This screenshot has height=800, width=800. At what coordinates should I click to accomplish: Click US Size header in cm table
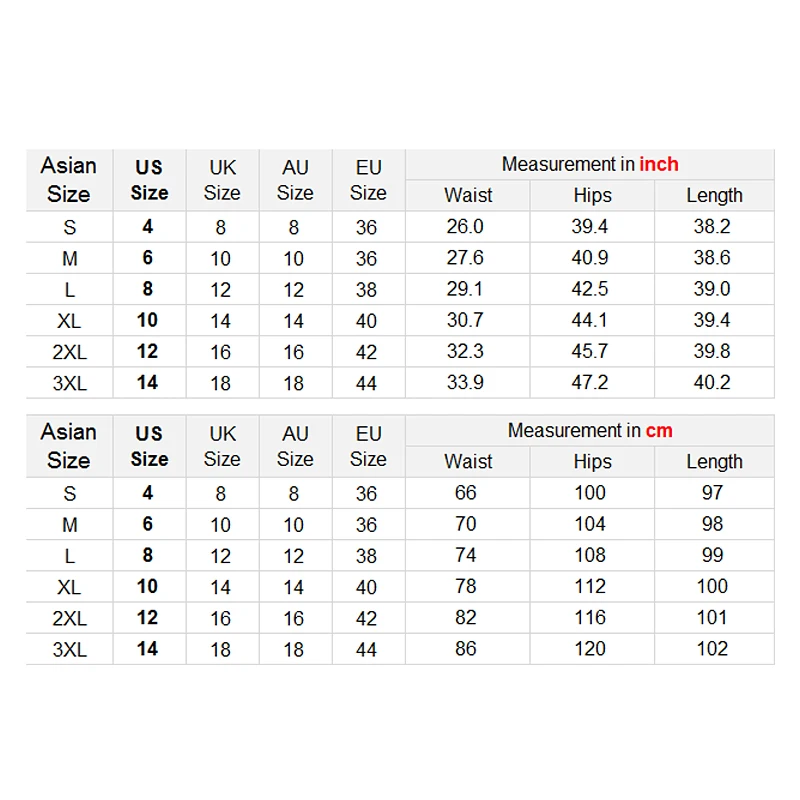pyautogui.click(x=149, y=446)
